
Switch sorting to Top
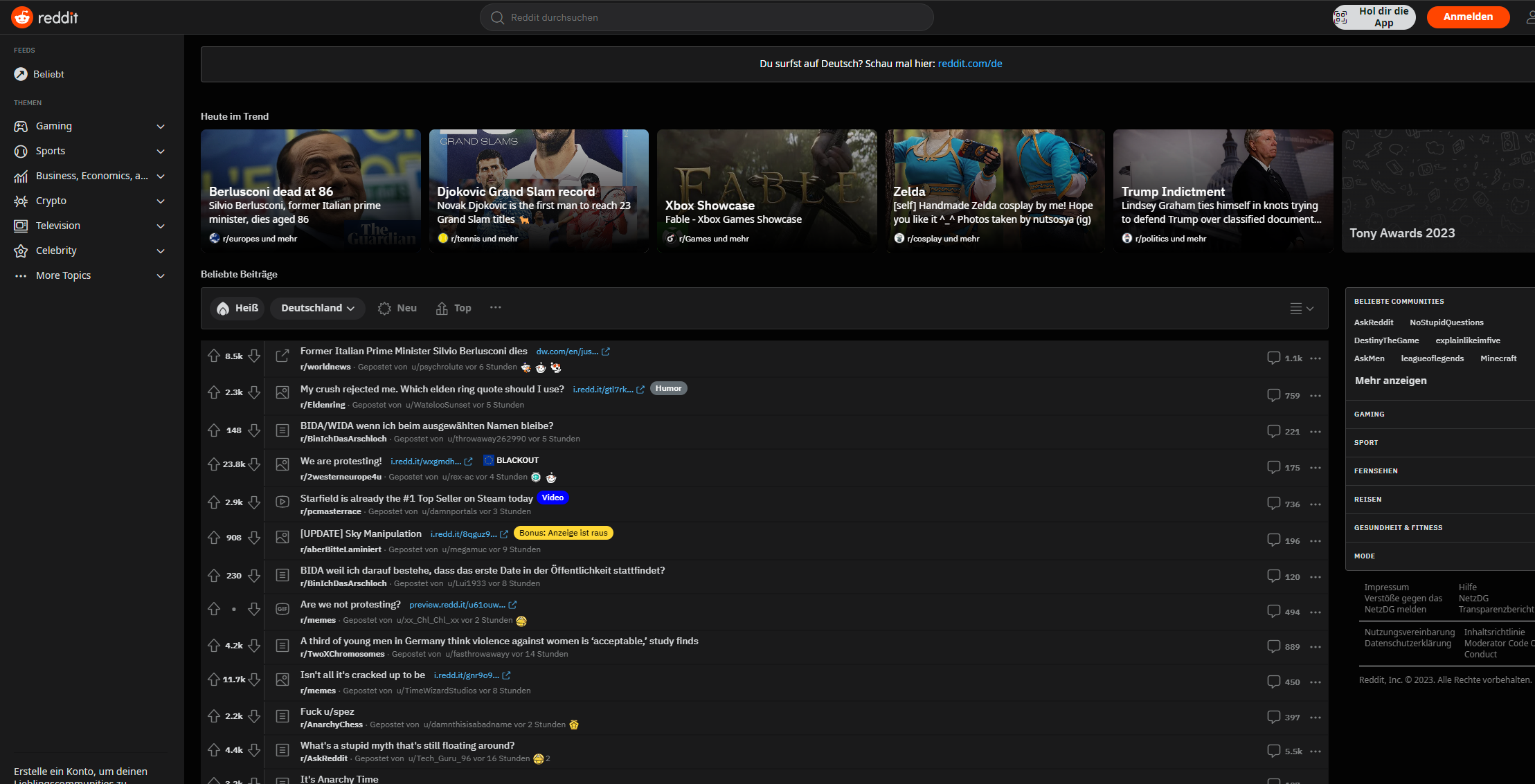tap(453, 308)
